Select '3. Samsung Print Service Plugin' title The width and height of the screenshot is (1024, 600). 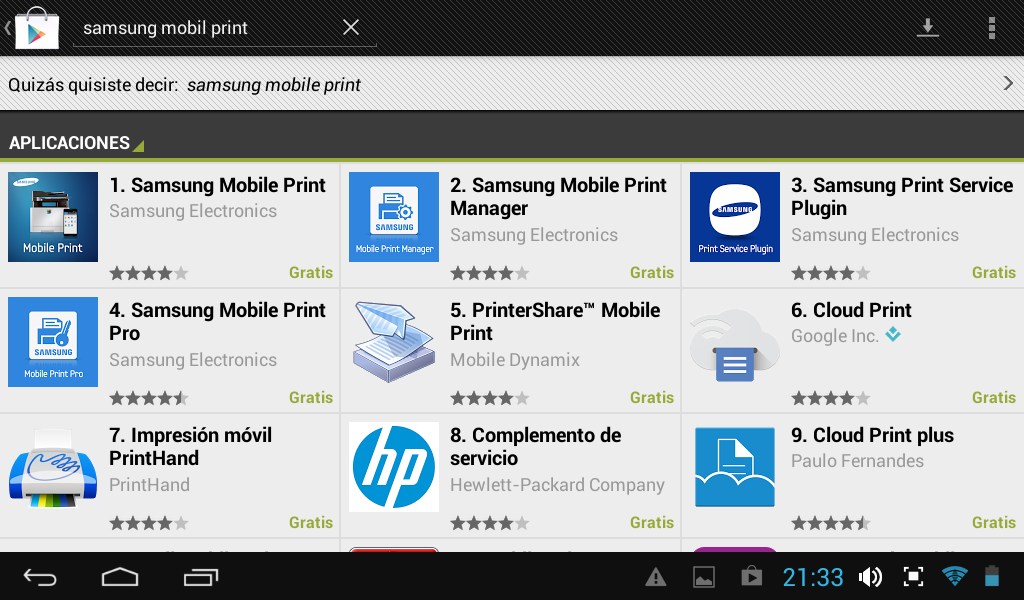pyautogui.click(x=902, y=197)
